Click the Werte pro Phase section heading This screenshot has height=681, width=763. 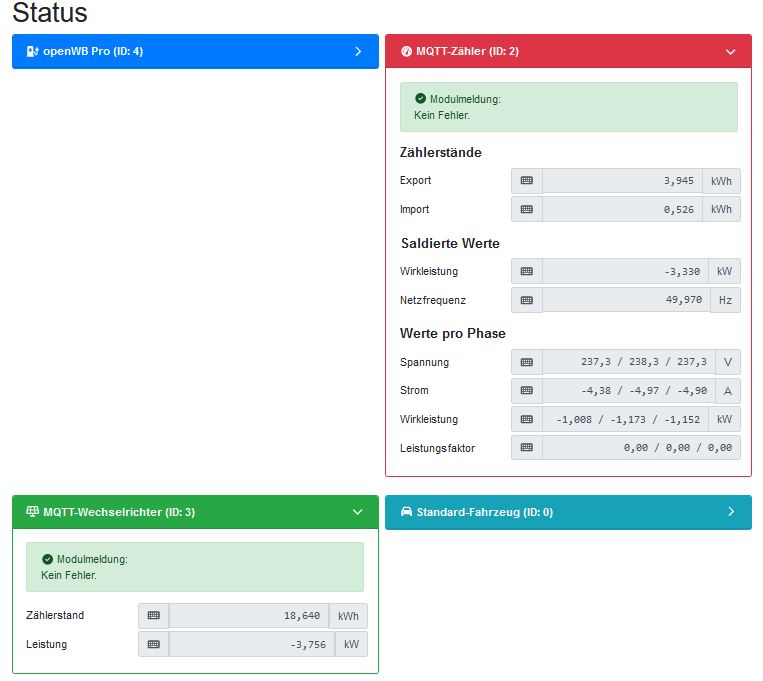click(x=453, y=333)
